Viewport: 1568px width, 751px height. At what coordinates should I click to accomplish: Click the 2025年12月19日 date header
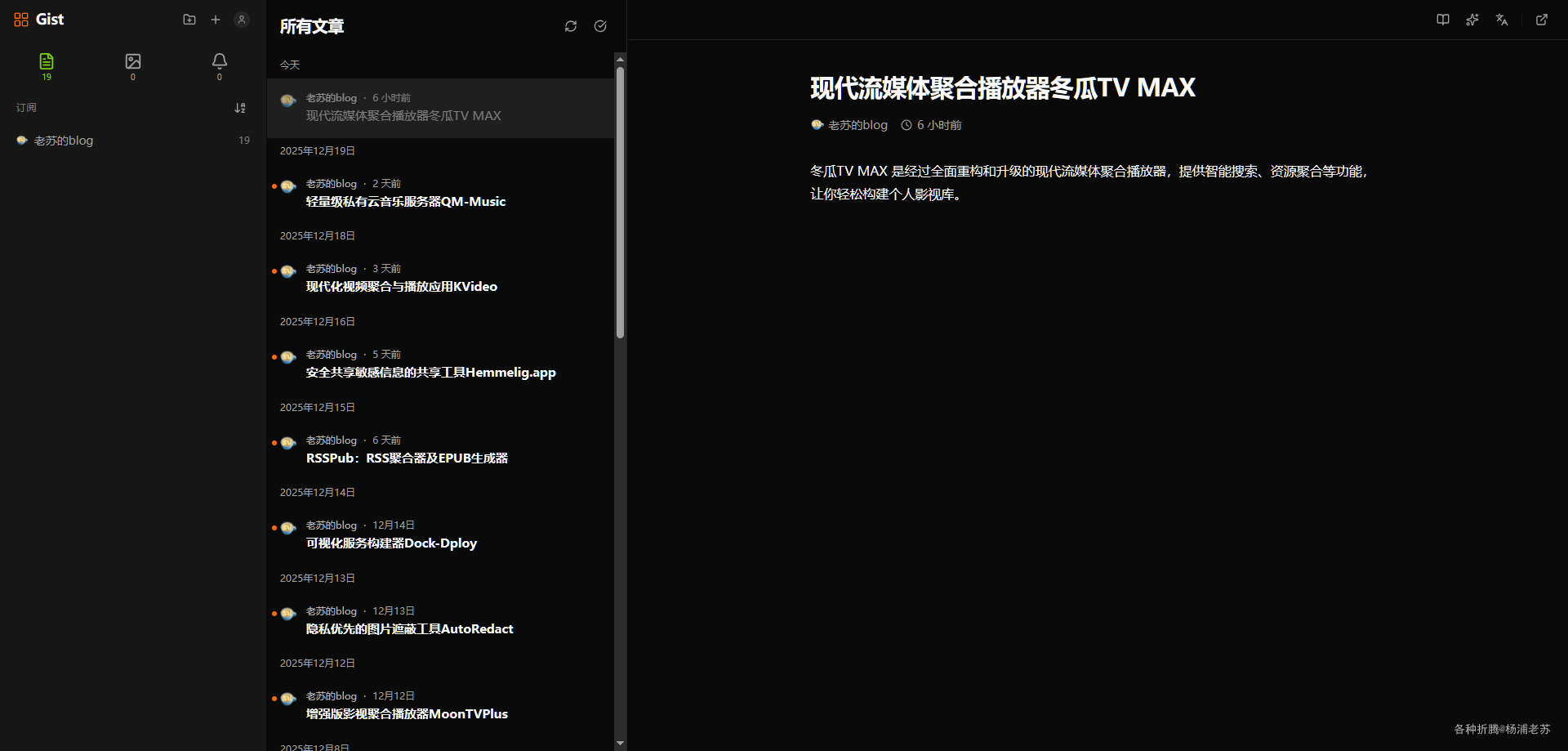click(x=318, y=151)
